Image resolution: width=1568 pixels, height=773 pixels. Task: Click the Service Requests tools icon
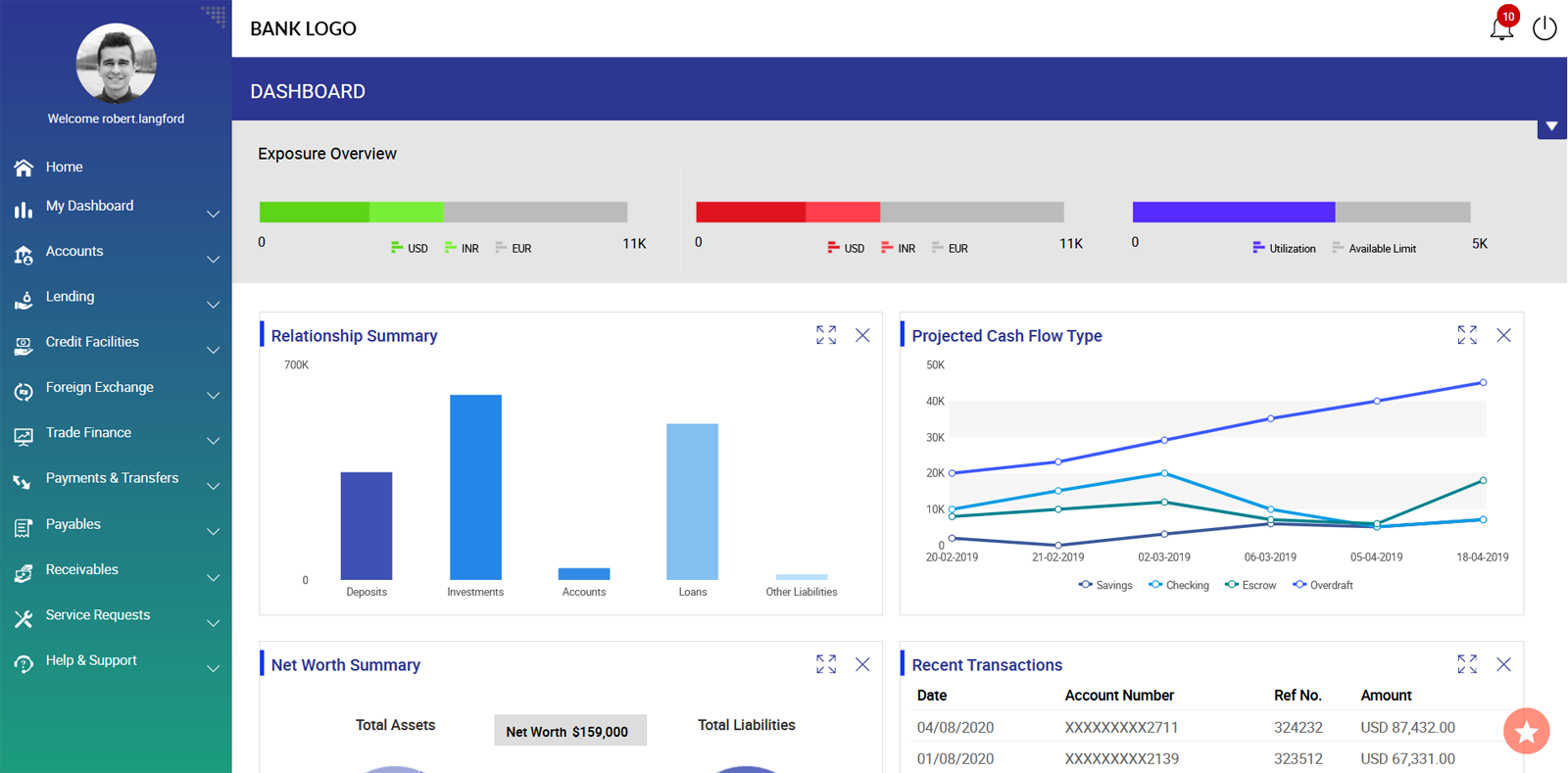pos(24,618)
